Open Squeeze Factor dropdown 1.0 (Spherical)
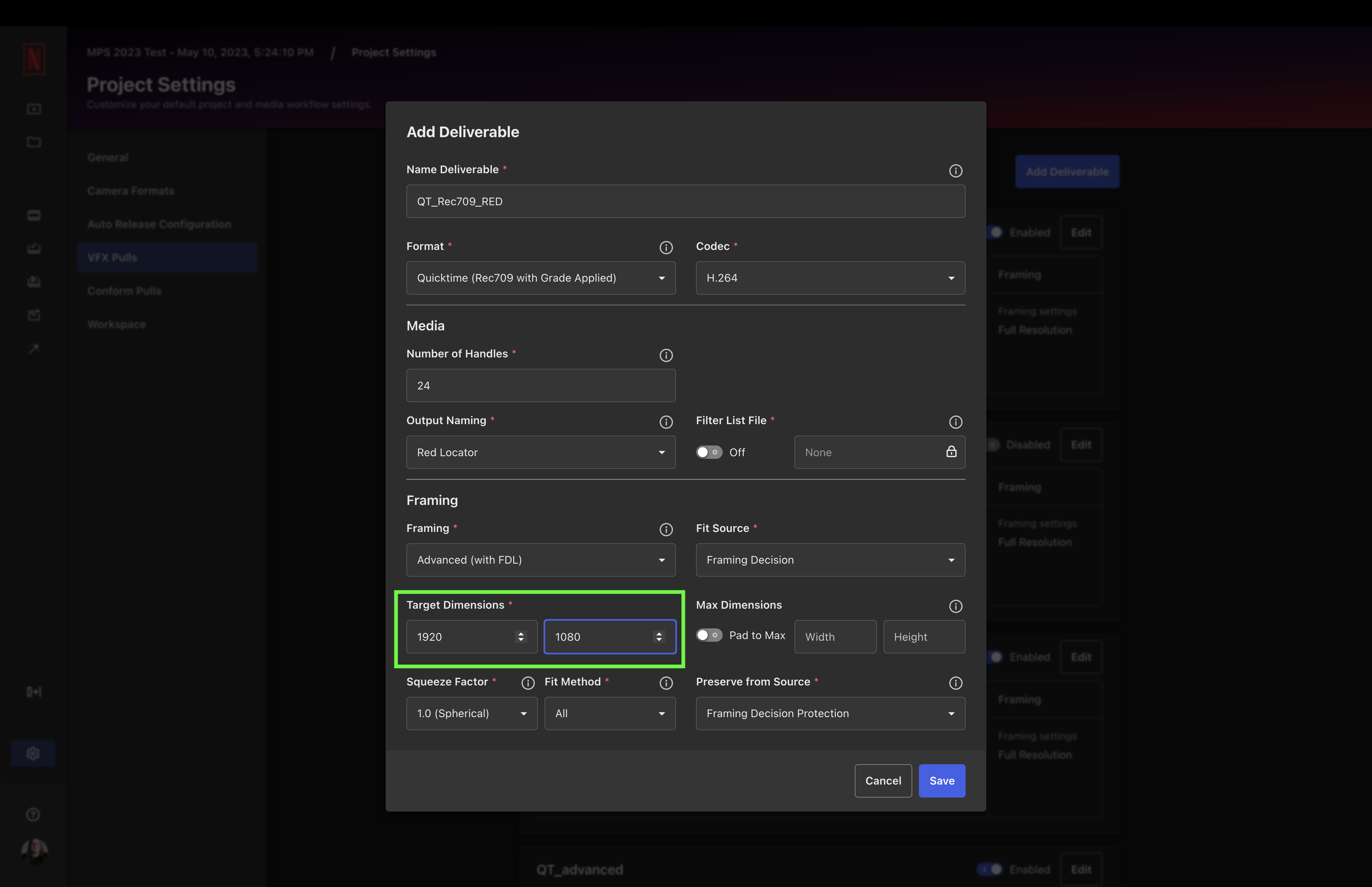This screenshot has height=887, width=1372. click(x=471, y=713)
